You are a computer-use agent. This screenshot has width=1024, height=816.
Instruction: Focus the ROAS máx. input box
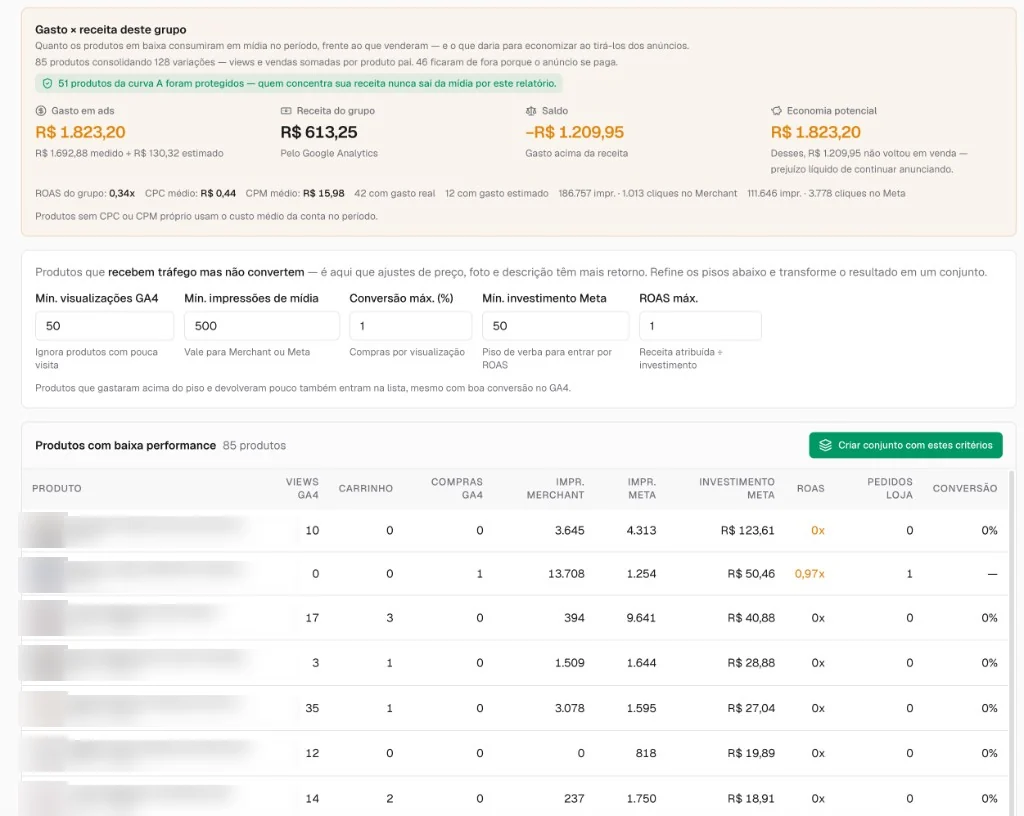700,326
